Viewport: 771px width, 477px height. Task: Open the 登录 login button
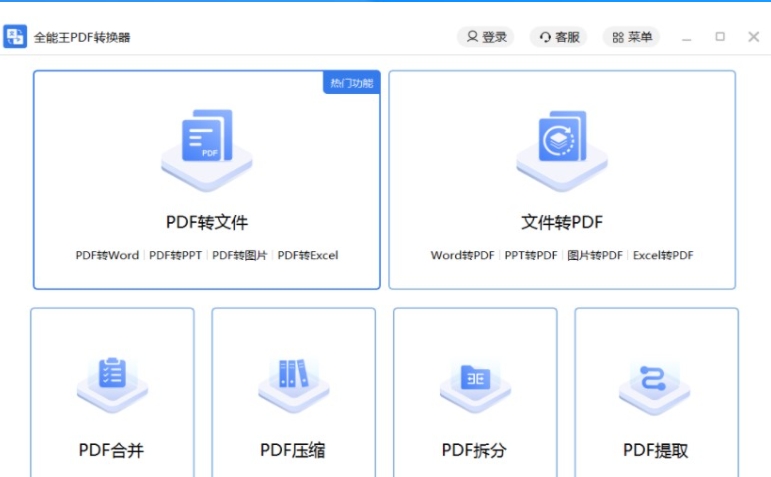[x=486, y=37]
